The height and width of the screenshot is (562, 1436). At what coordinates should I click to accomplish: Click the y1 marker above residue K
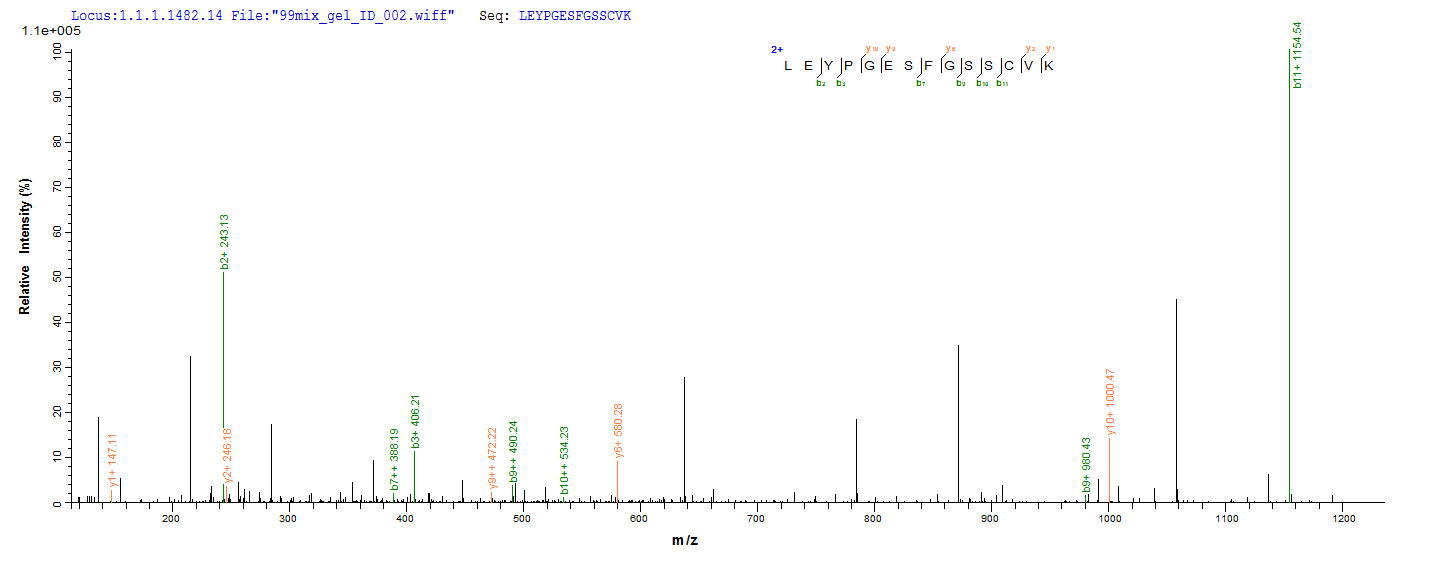coord(1049,48)
